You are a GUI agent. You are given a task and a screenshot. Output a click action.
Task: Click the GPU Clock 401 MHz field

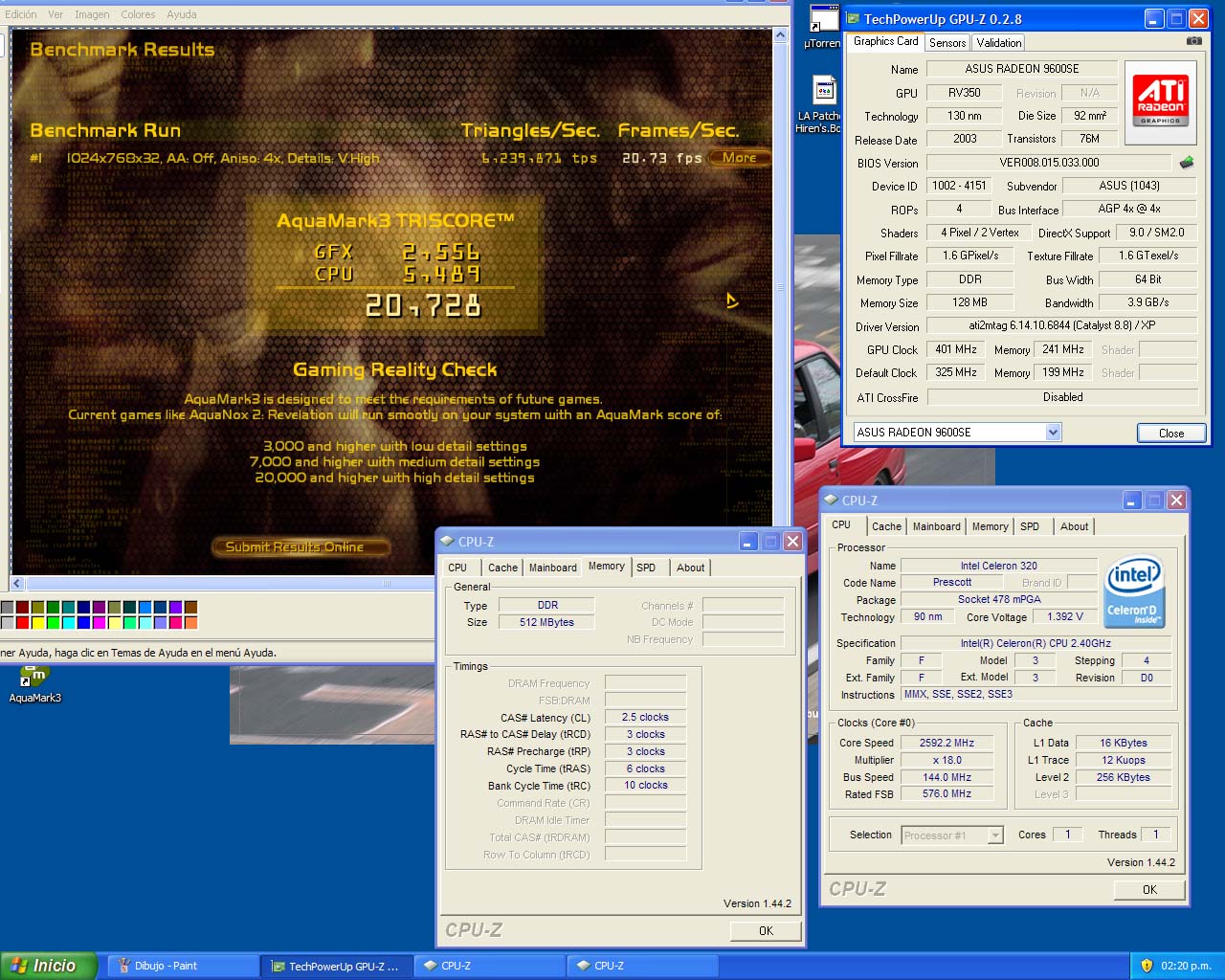click(956, 349)
